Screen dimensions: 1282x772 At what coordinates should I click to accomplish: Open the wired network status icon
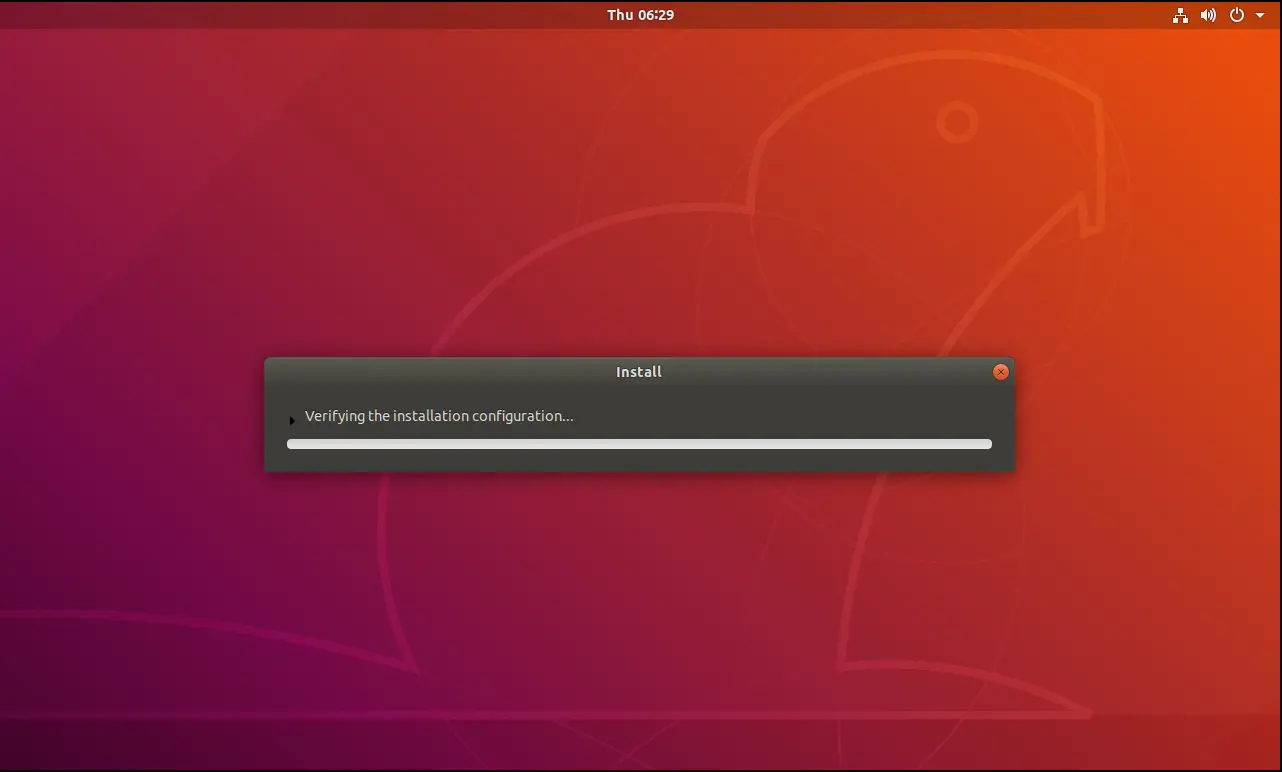coord(1180,15)
